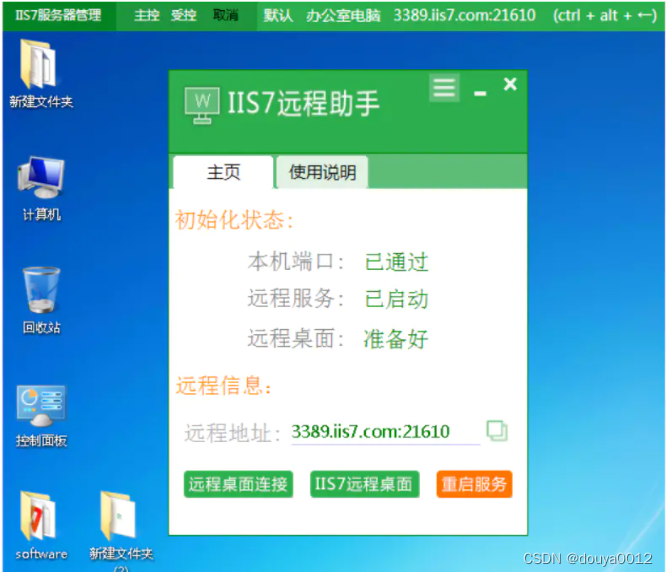
Task: Click the 远程信息 heading
Action: click(224, 386)
